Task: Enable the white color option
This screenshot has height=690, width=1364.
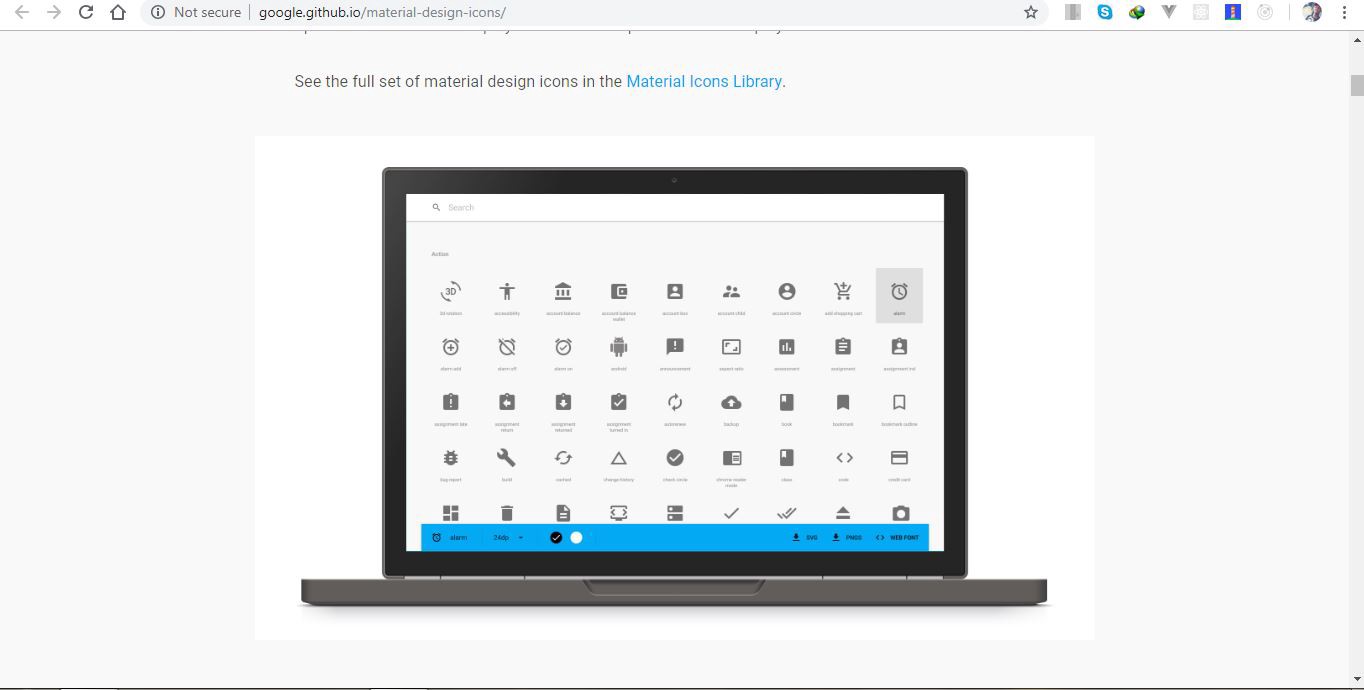Action: [576, 537]
